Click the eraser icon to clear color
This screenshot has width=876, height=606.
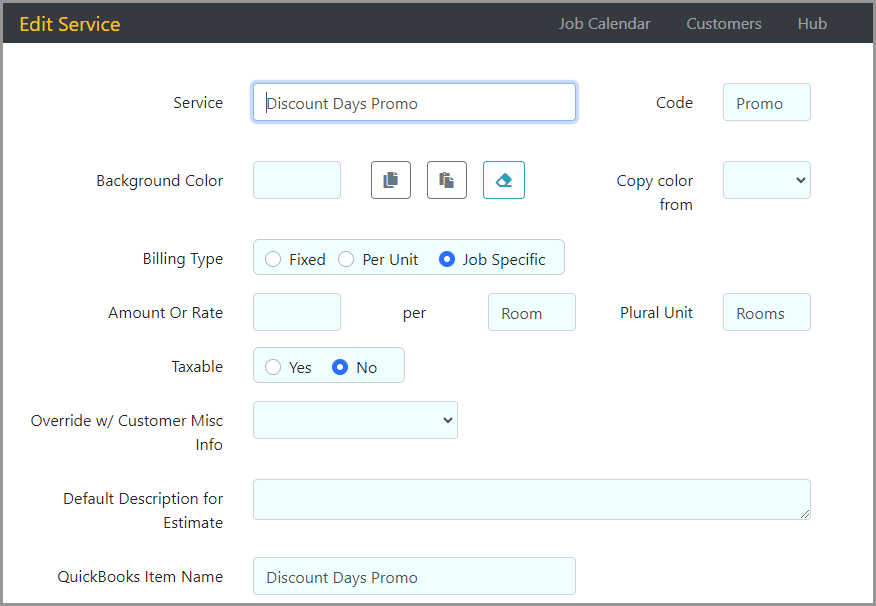pyautogui.click(x=504, y=180)
